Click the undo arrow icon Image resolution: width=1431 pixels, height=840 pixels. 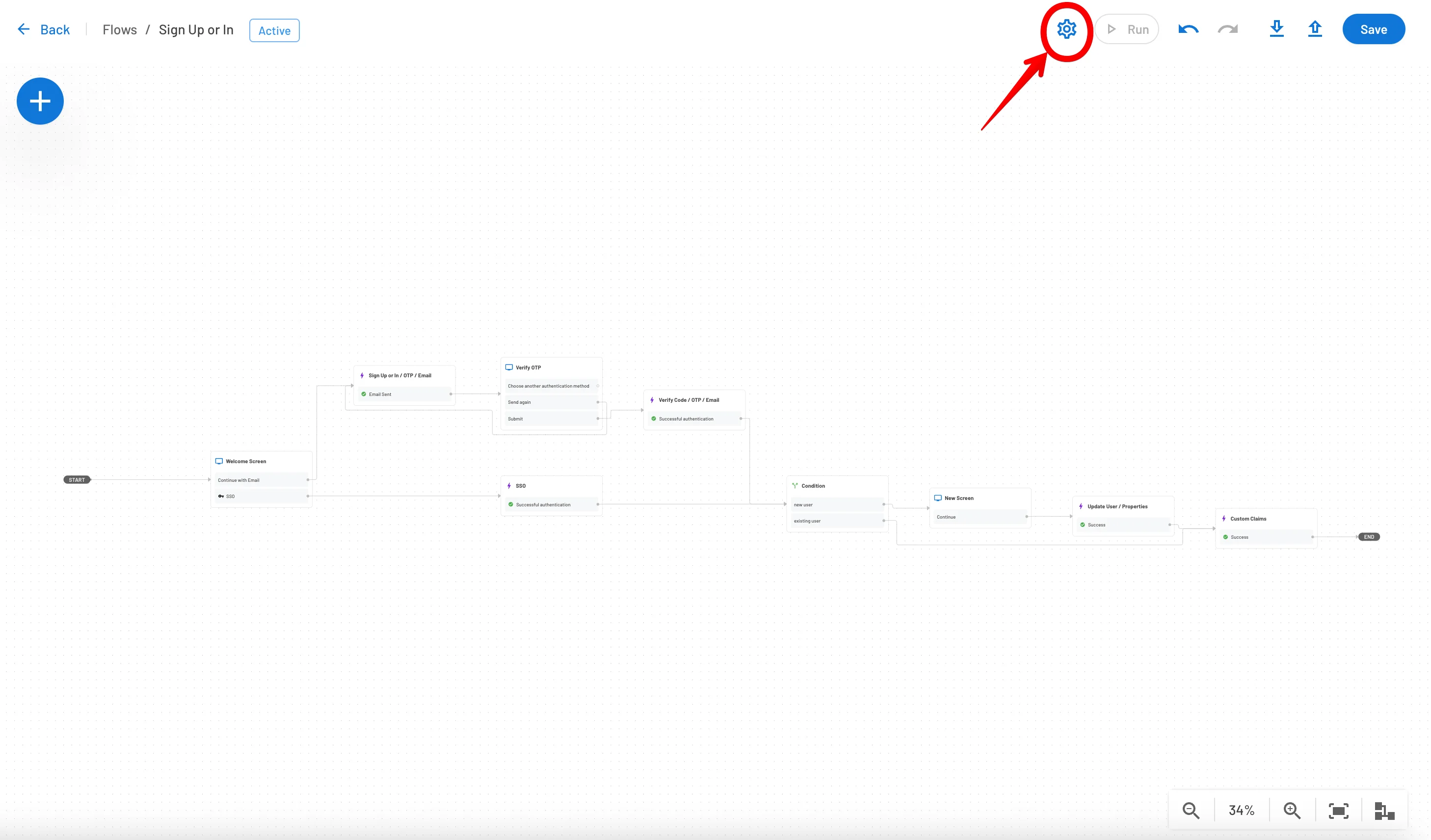pyautogui.click(x=1188, y=29)
